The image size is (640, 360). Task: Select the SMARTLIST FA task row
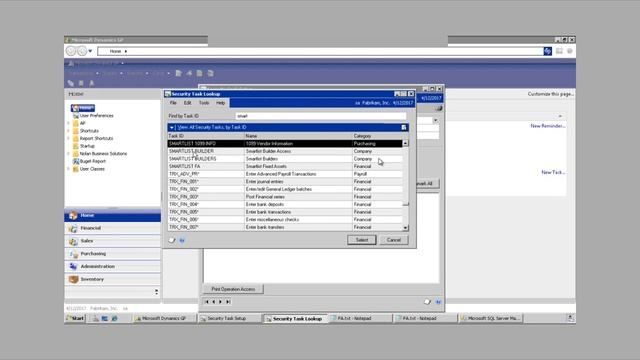284,167
